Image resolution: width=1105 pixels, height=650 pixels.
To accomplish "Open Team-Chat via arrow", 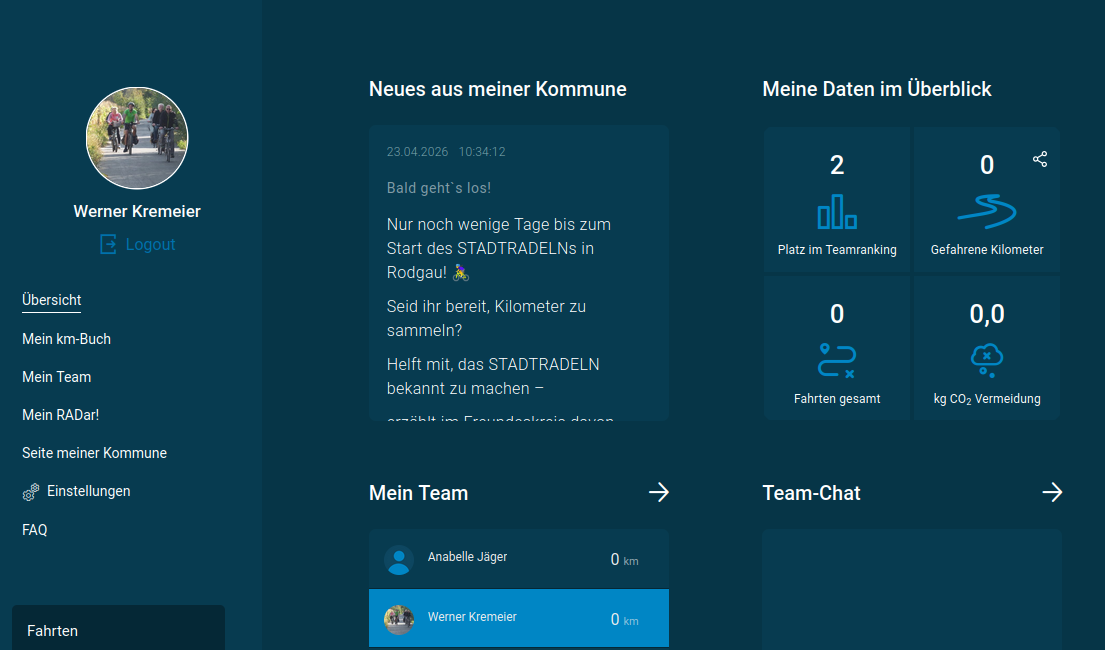I will pos(1052,492).
